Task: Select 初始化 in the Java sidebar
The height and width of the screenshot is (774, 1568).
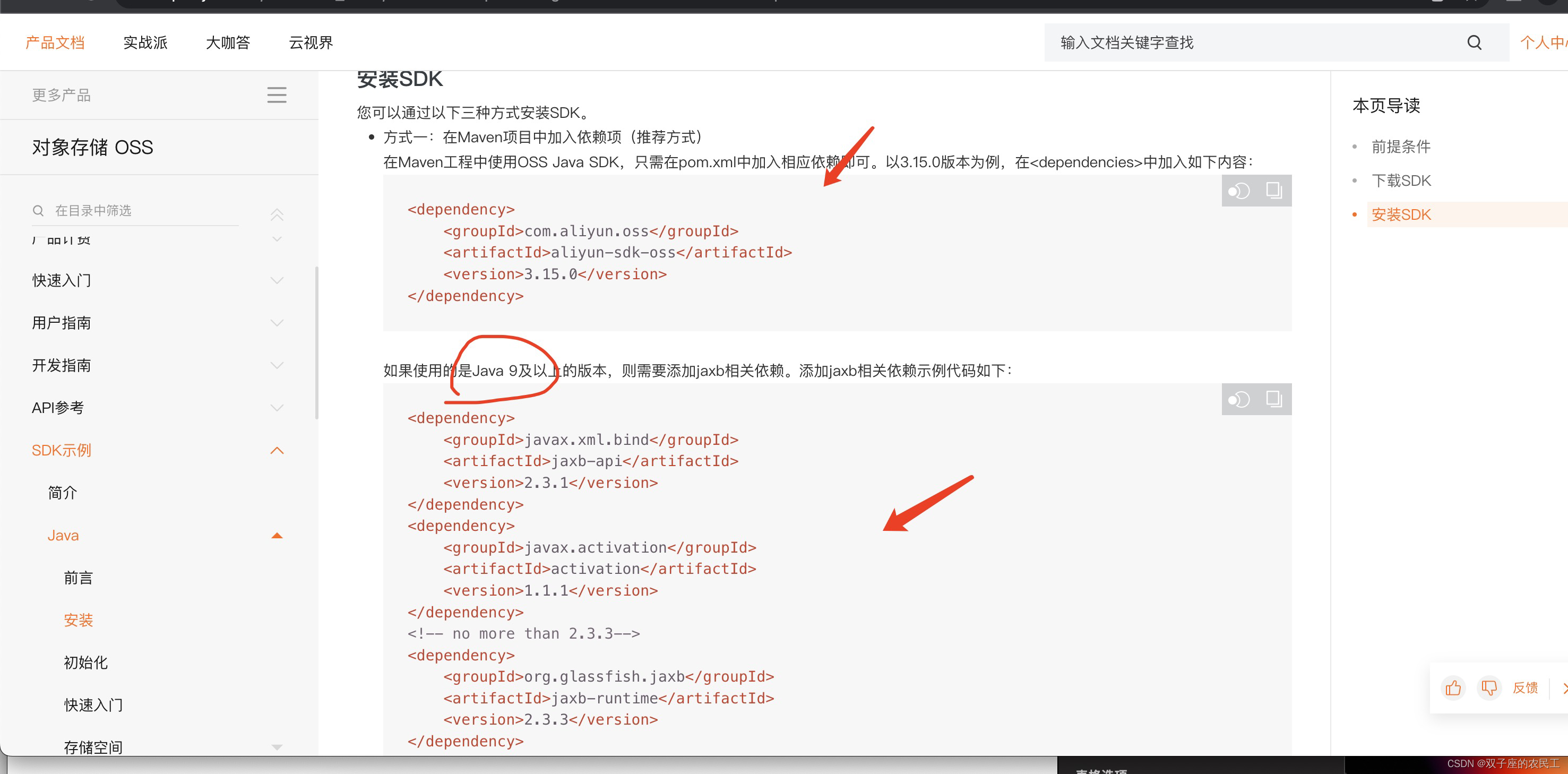Action: [85, 663]
